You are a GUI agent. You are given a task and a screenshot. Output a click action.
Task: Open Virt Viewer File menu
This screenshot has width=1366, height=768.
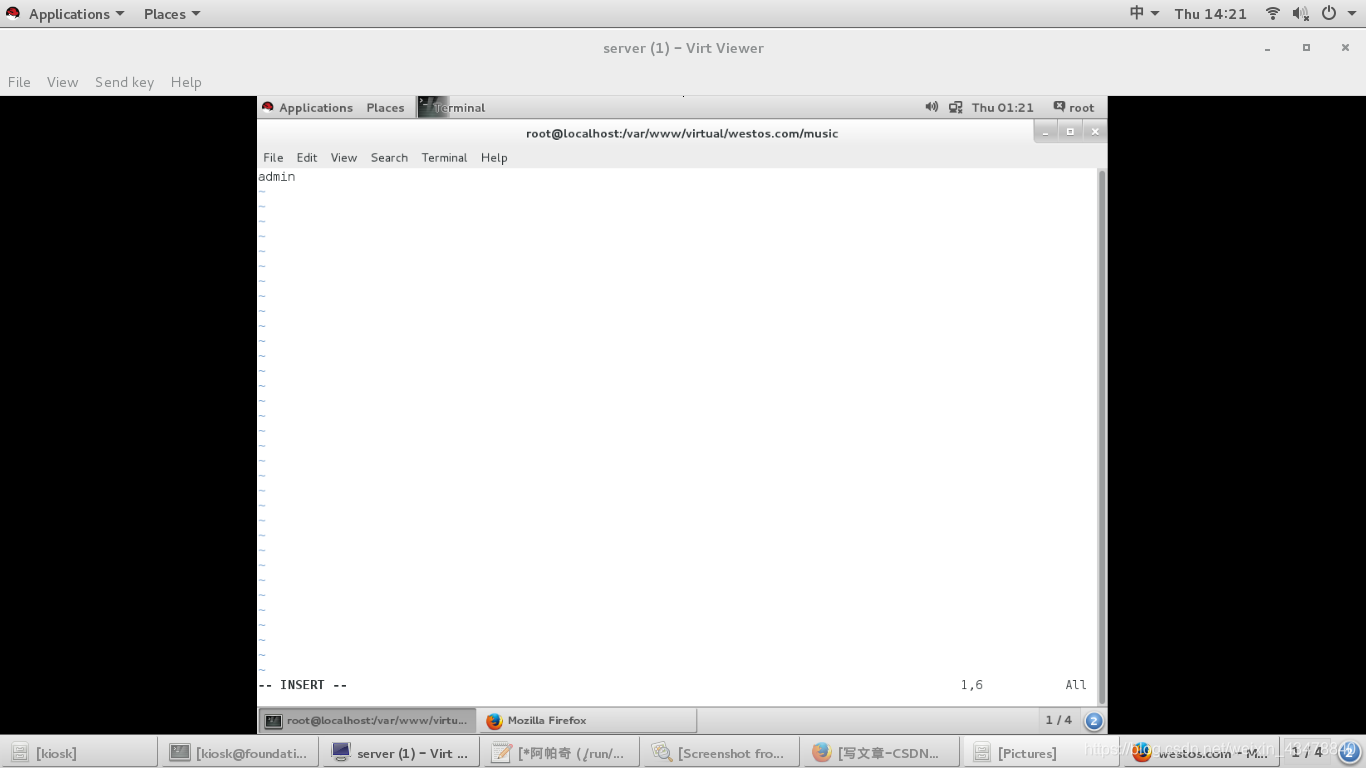pos(19,82)
